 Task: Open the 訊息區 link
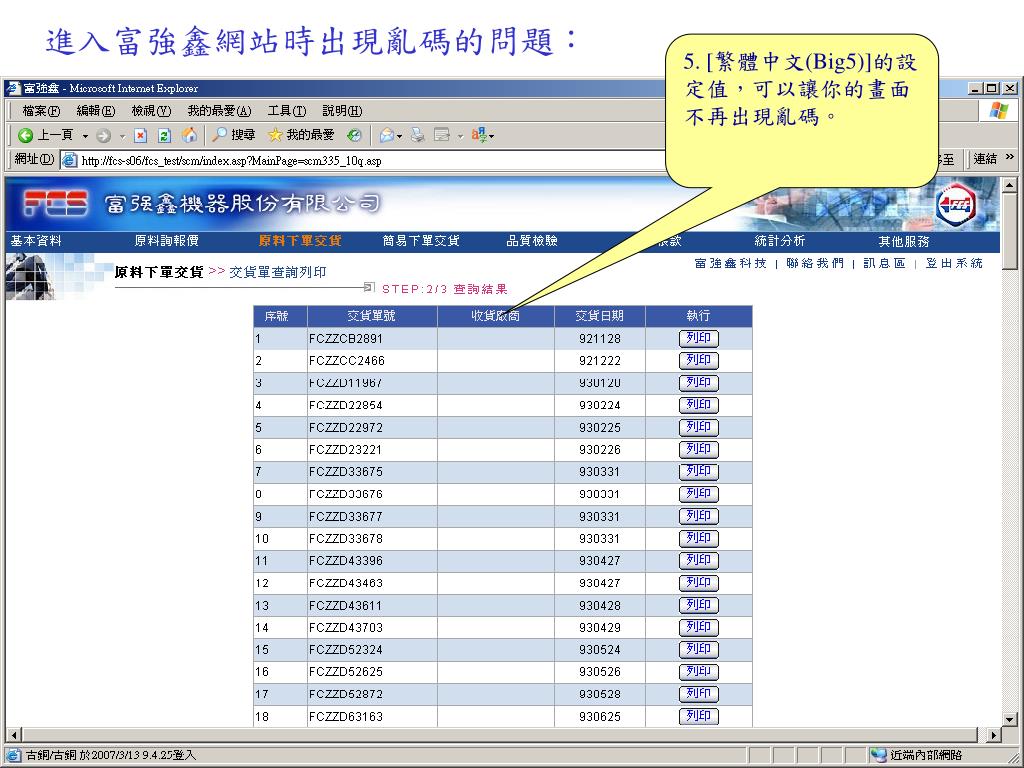coord(884,263)
